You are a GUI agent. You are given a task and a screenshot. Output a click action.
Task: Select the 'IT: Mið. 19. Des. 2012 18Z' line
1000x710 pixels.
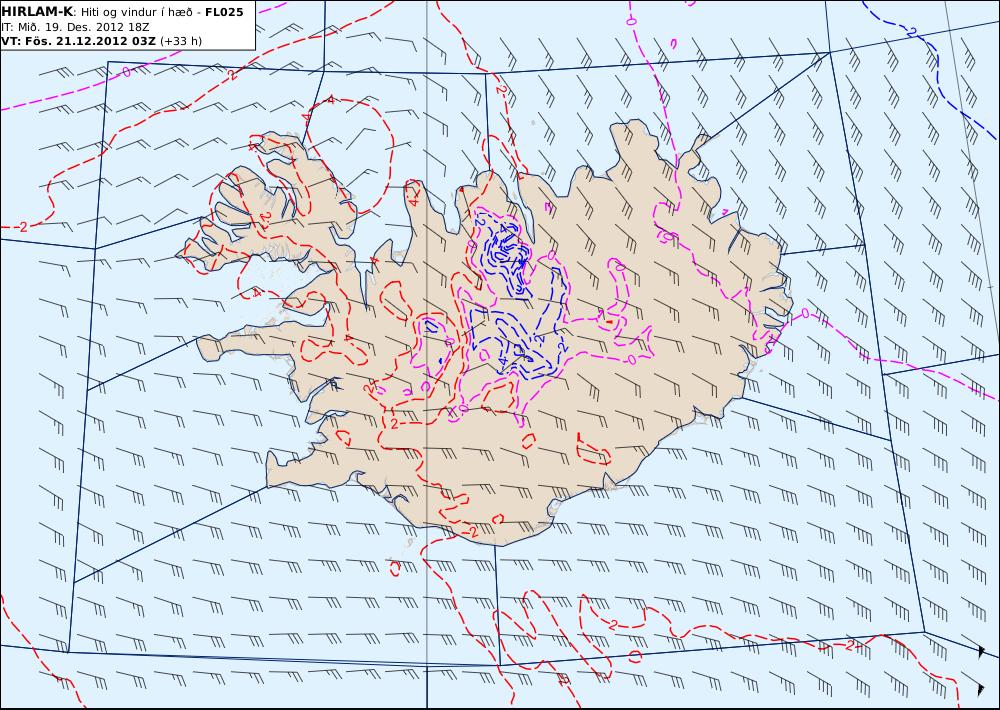click(75, 27)
